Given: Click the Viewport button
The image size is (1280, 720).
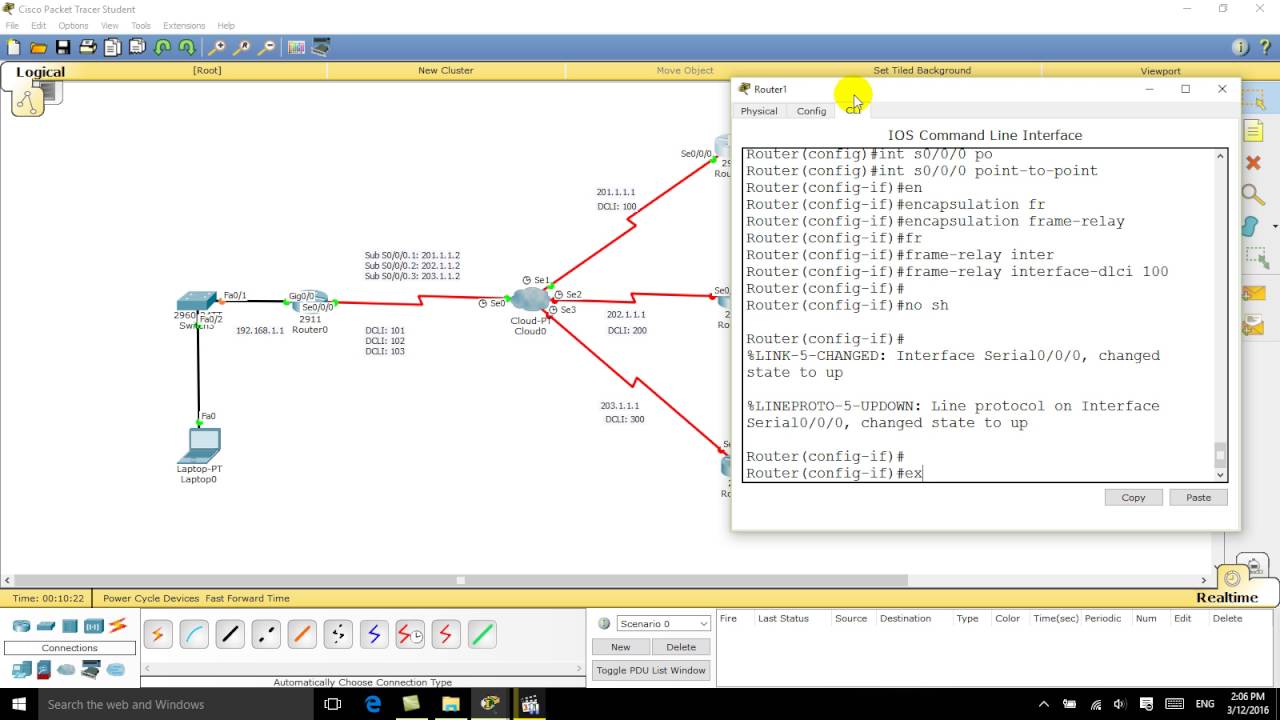Looking at the screenshot, I should [1160, 71].
